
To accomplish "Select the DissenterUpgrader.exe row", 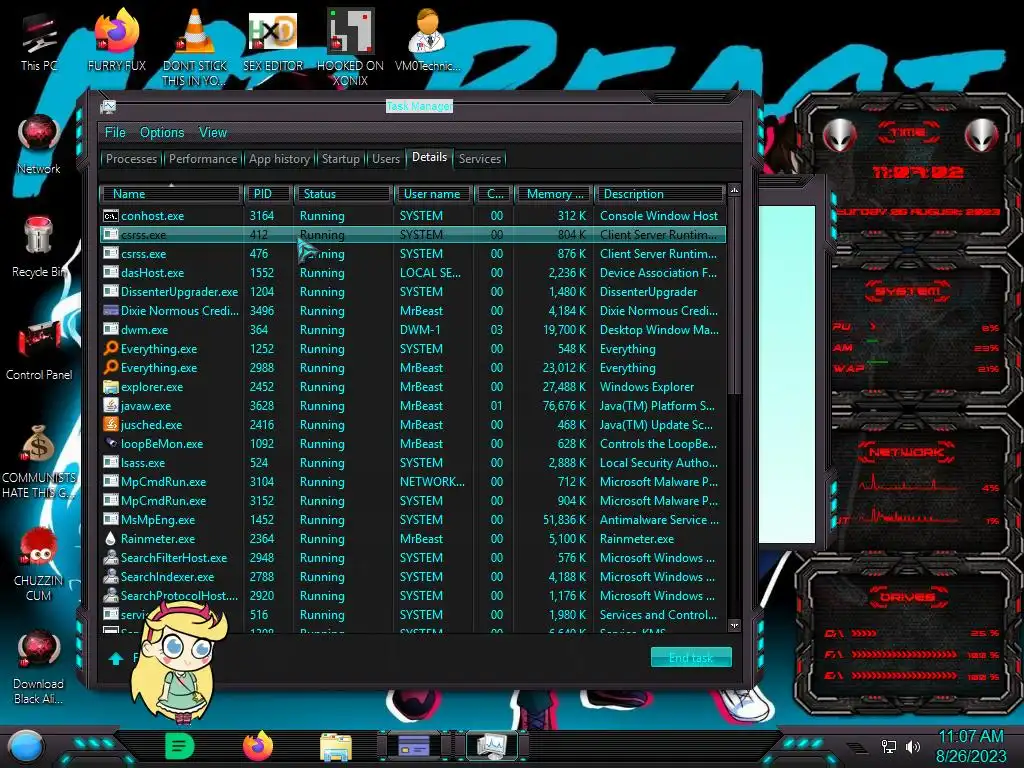I will coord(413,292).
